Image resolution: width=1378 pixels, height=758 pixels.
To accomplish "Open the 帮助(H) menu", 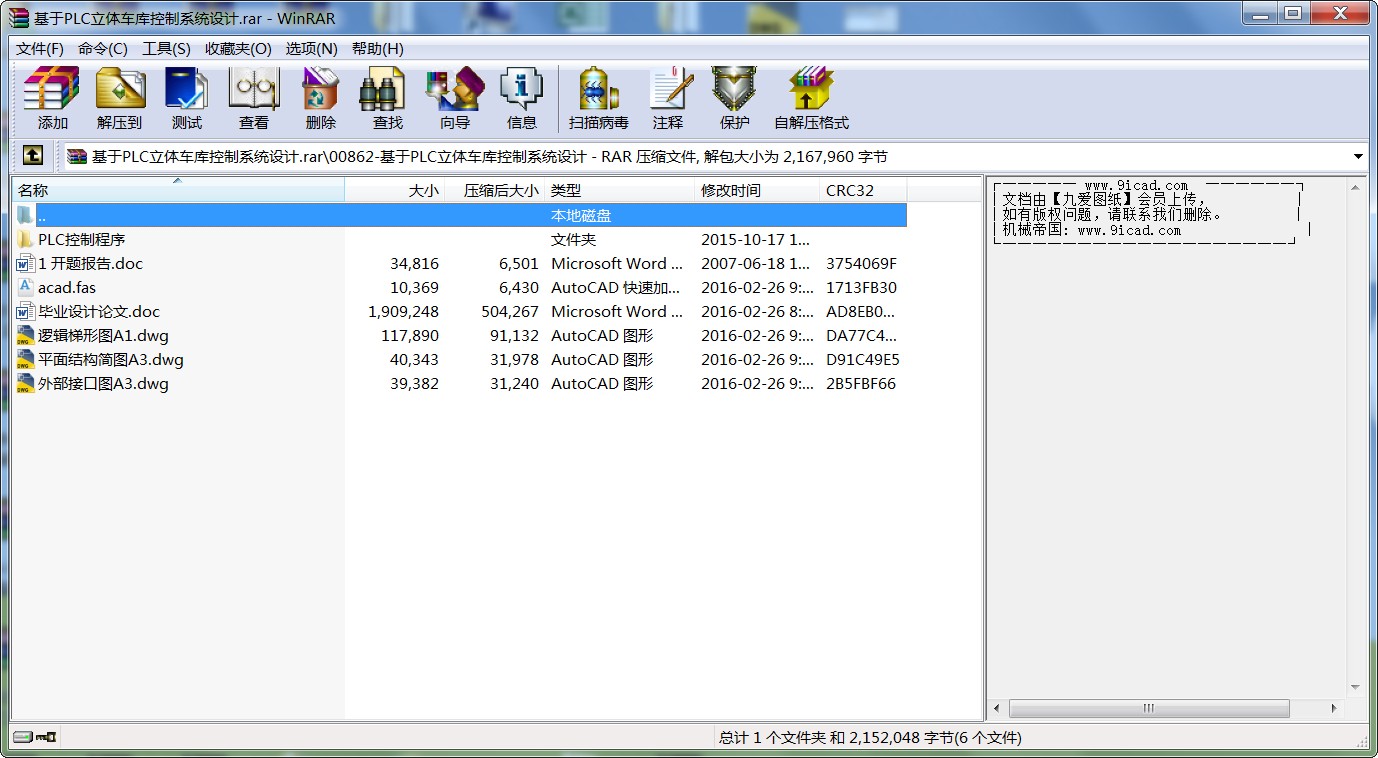I will [378, 48].
